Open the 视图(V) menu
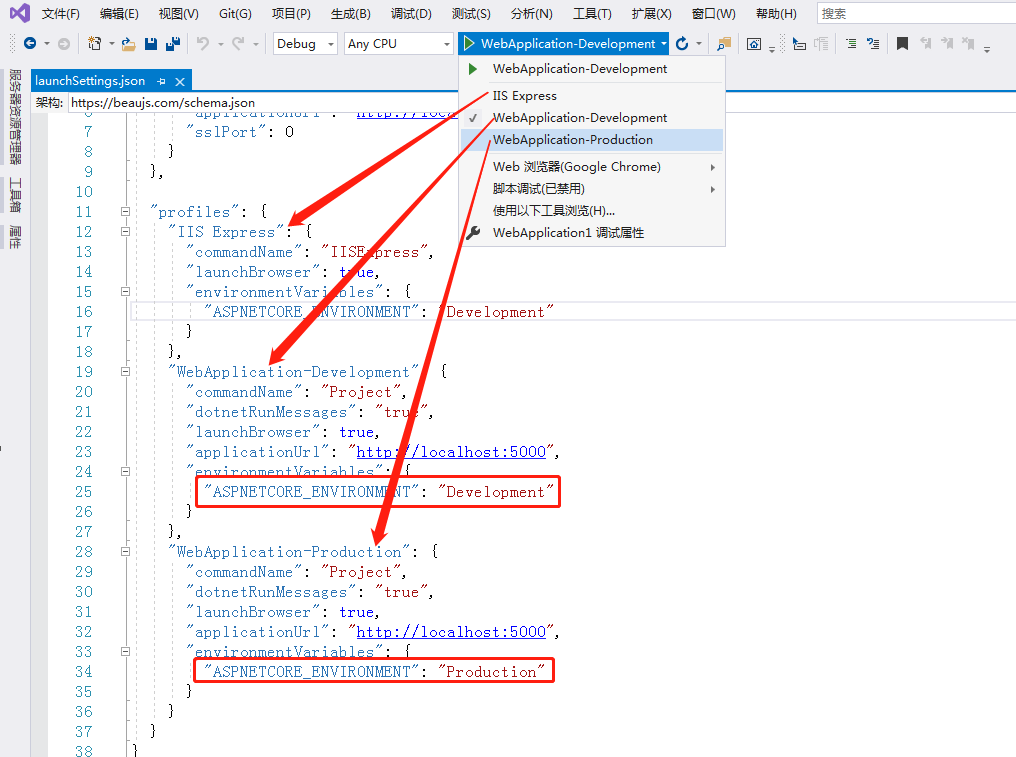 [x=178, y=14]
